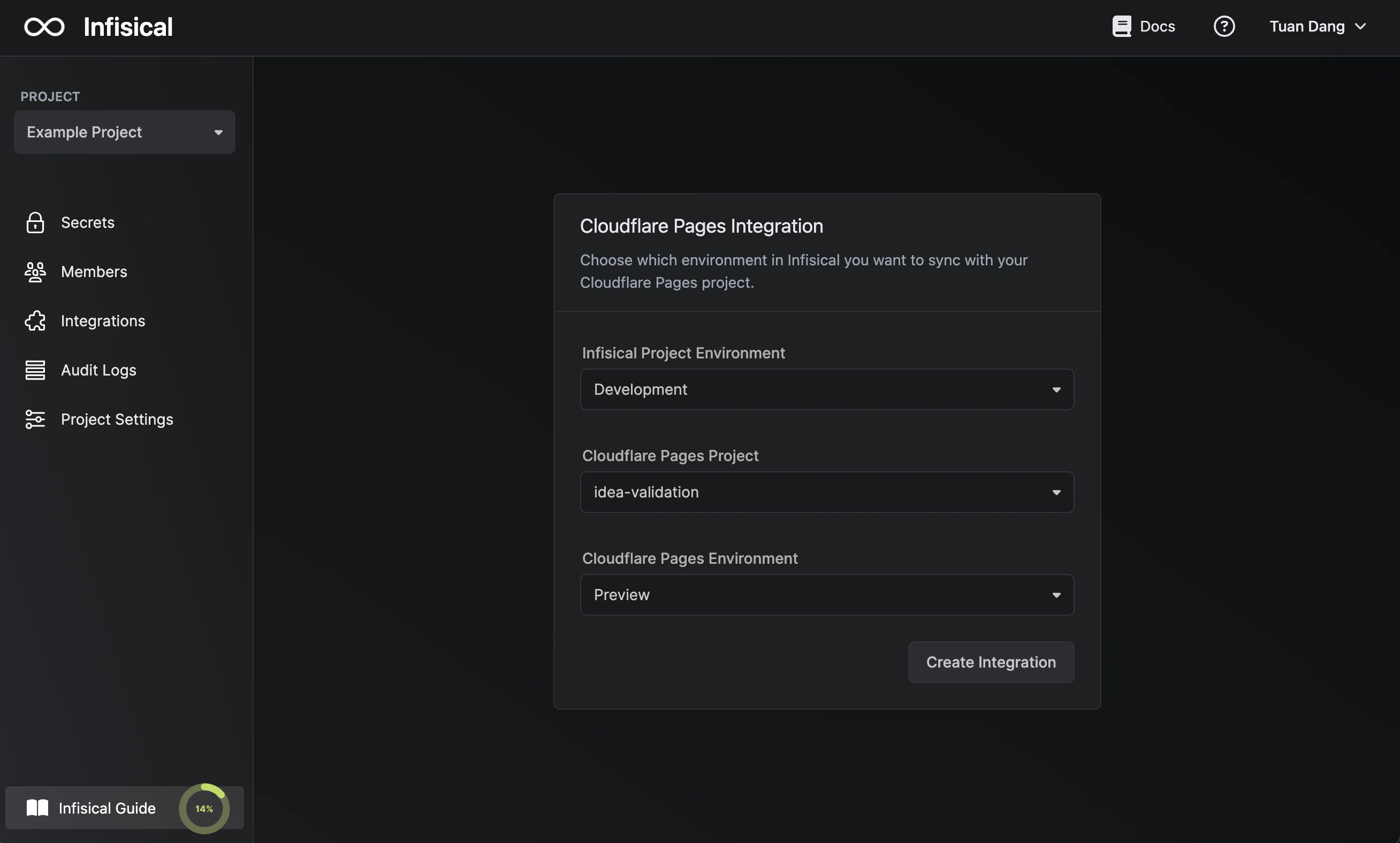Open the help question mark icon
The image size is (1400, 843).
pyautogui.click(x=1224, y=26)
